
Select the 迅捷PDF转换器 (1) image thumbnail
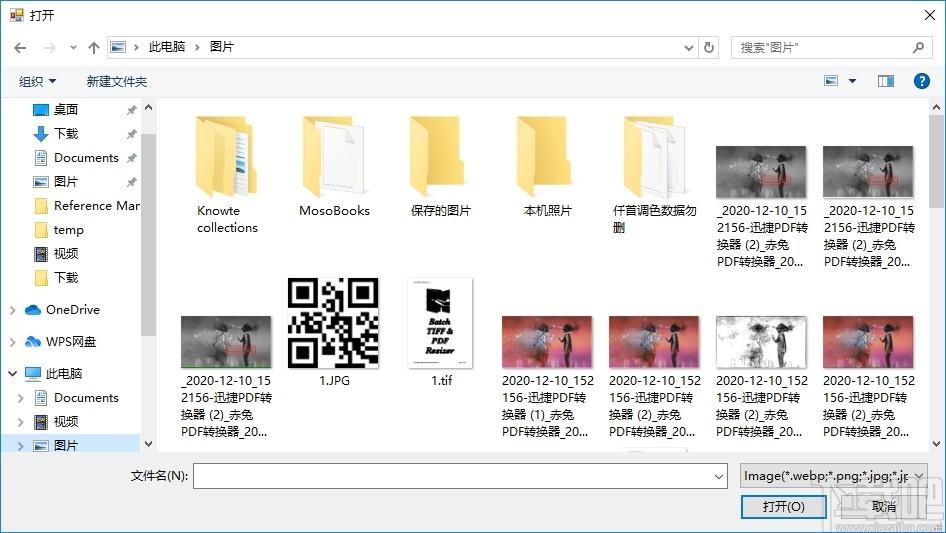547,342
